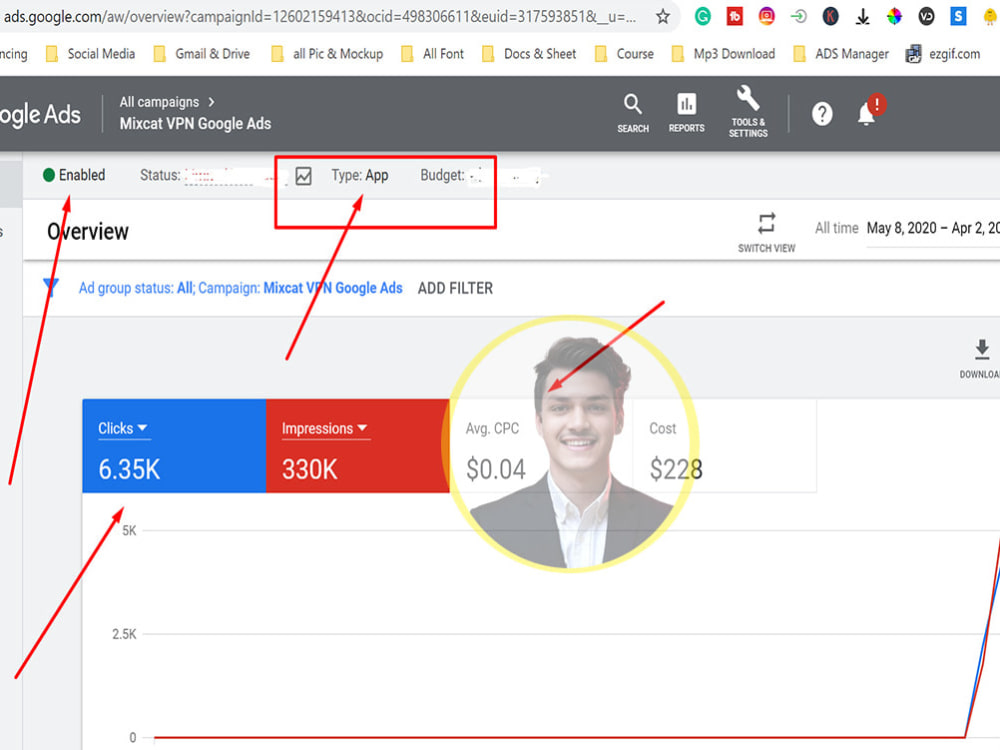Open the ADS Manager bookmark folder

pos(841,54)
